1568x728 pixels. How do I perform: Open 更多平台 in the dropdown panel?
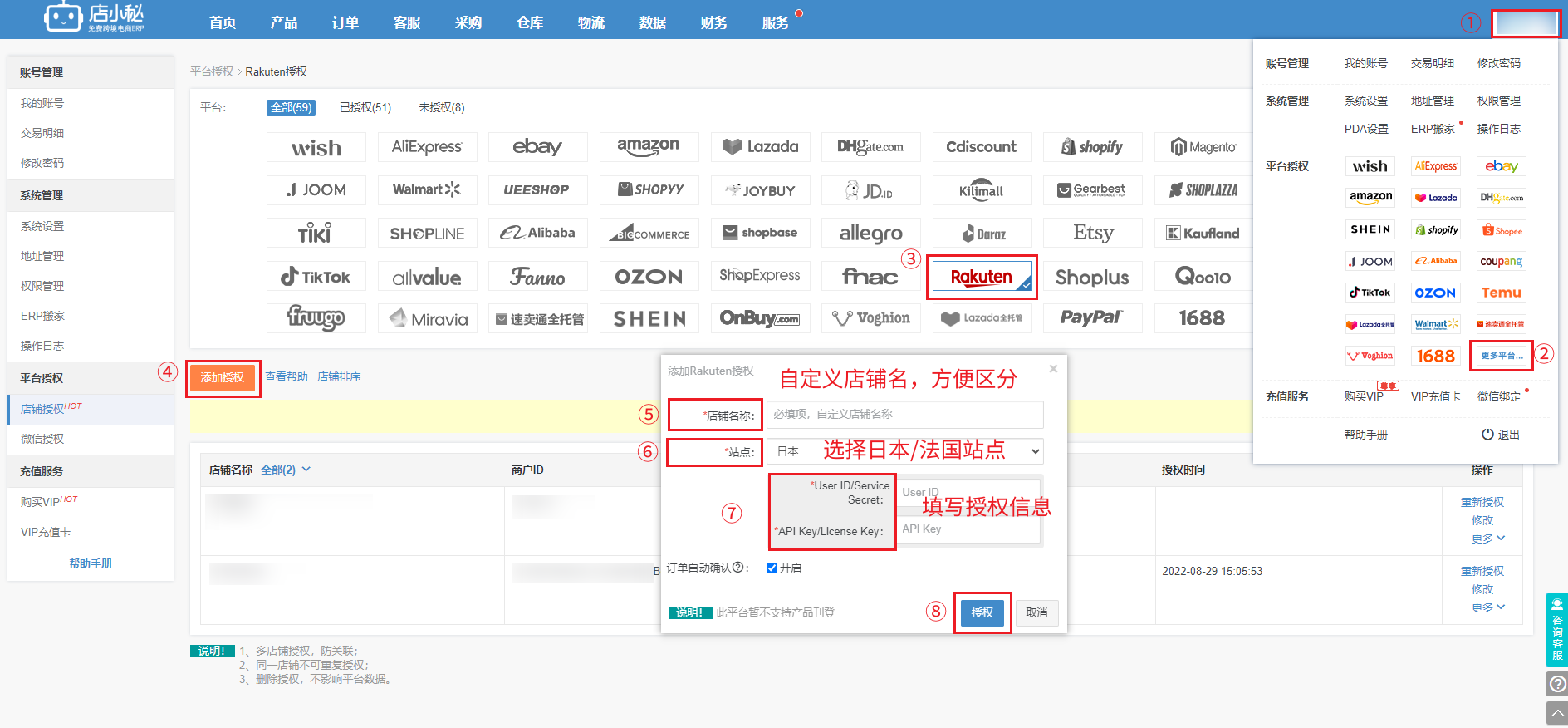coord(1502,356)
